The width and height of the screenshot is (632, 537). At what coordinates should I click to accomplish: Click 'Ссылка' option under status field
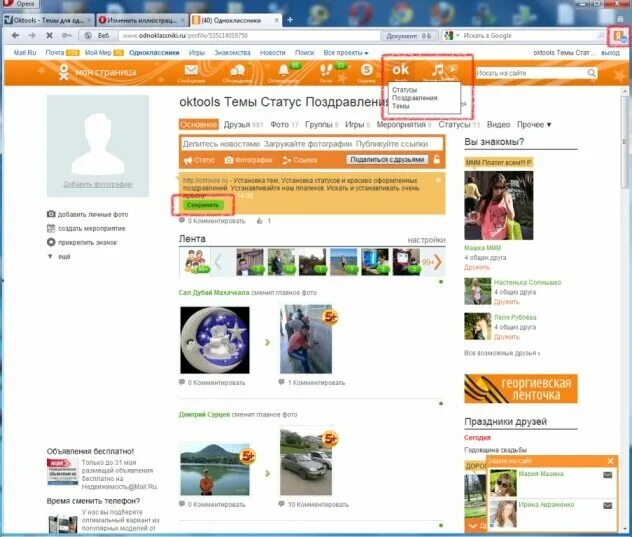pyautogui.click(x=300, y=160)
